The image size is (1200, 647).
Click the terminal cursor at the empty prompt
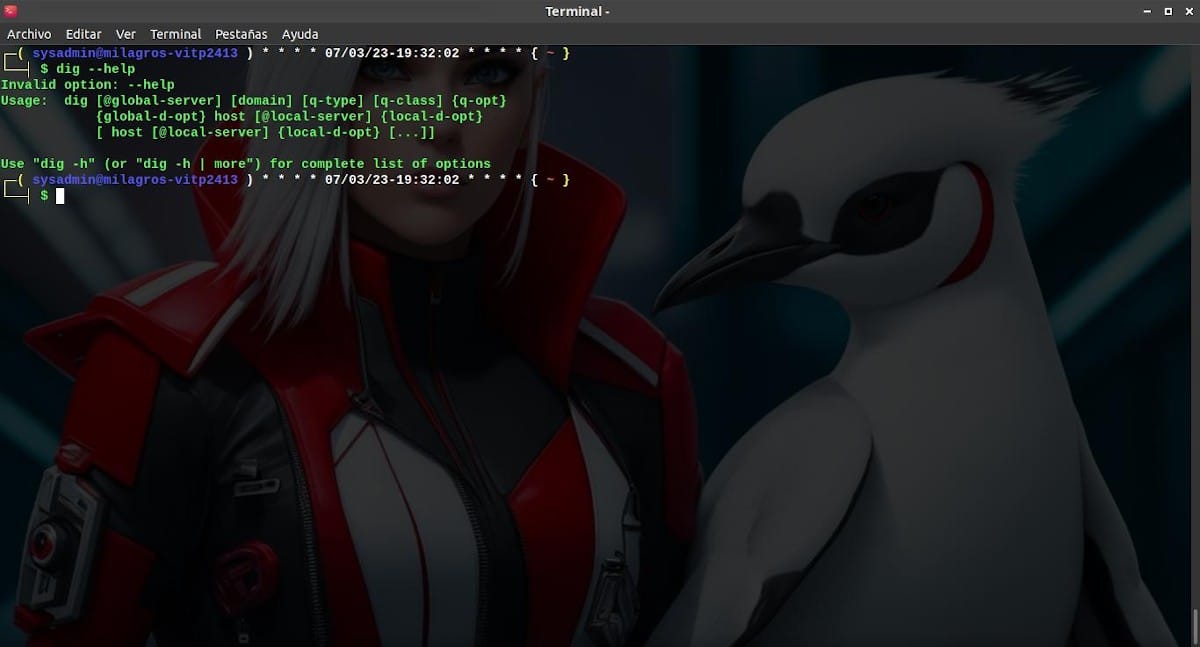(x=60, y=196)
